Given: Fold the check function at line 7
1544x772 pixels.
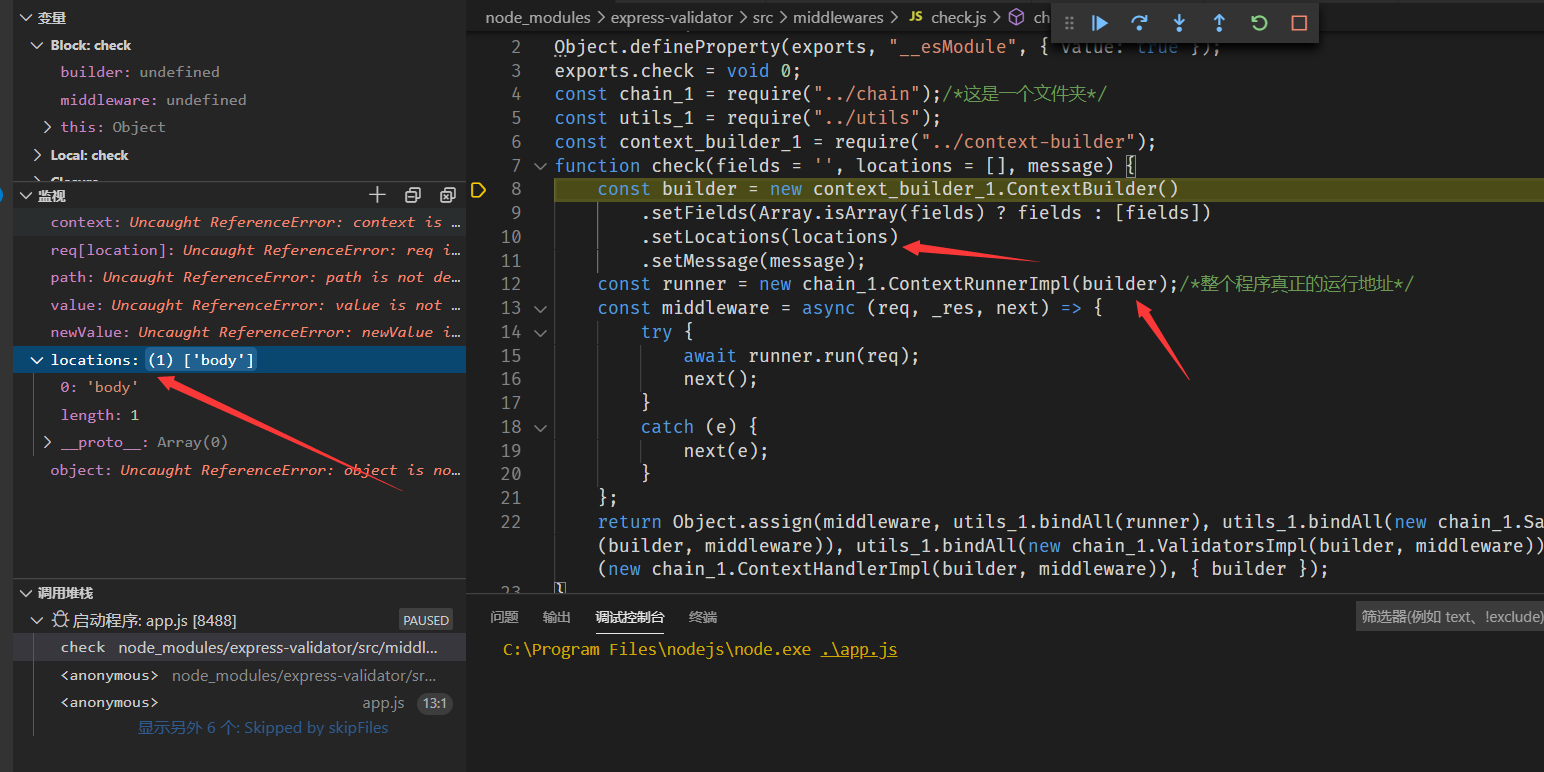Looking at the screenshot, I should click(x=541, y=166).
